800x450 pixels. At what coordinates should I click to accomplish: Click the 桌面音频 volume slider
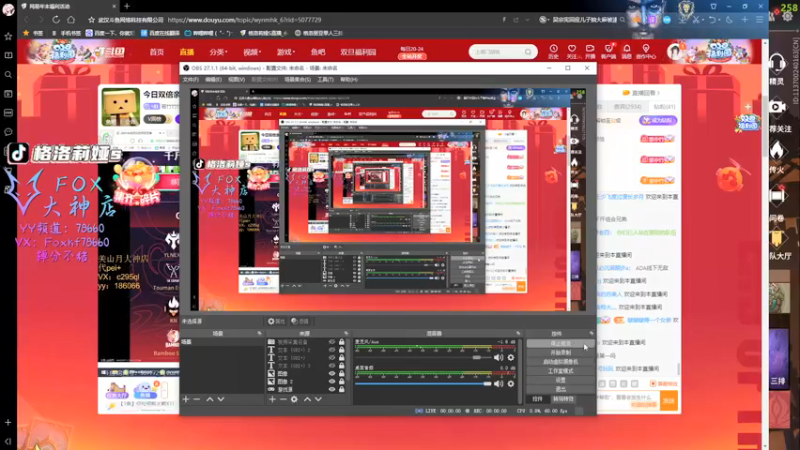click(424, 384)
